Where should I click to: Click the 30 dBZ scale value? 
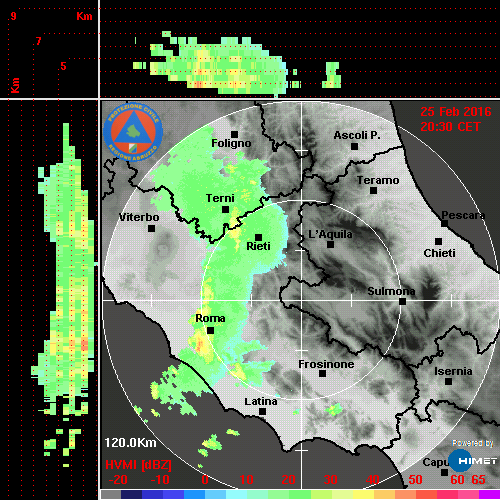pos(330,480)
